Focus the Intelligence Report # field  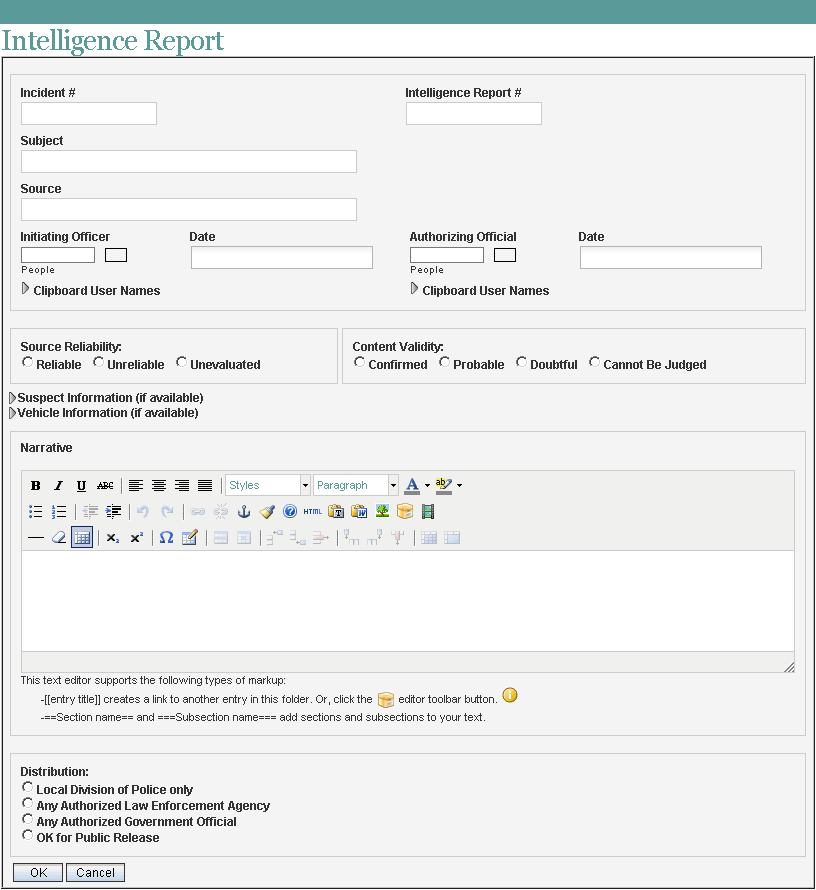[x=474, y=114]
